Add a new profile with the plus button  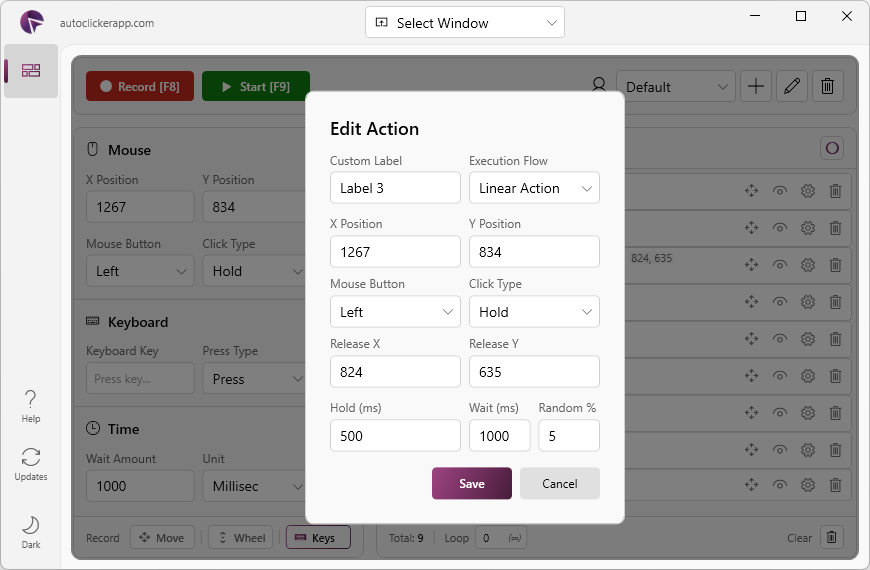(x=756, y=86)
